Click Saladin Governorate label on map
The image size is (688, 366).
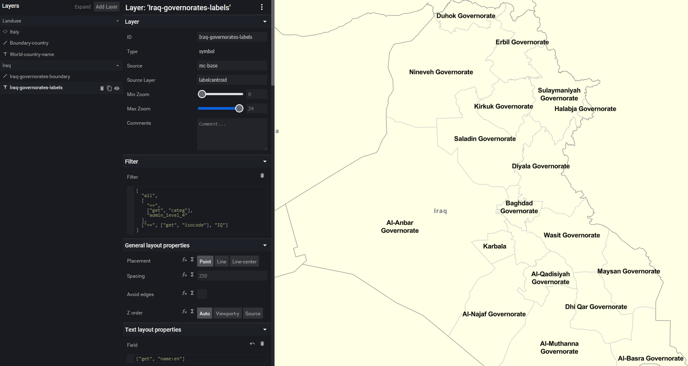[485, 139]
